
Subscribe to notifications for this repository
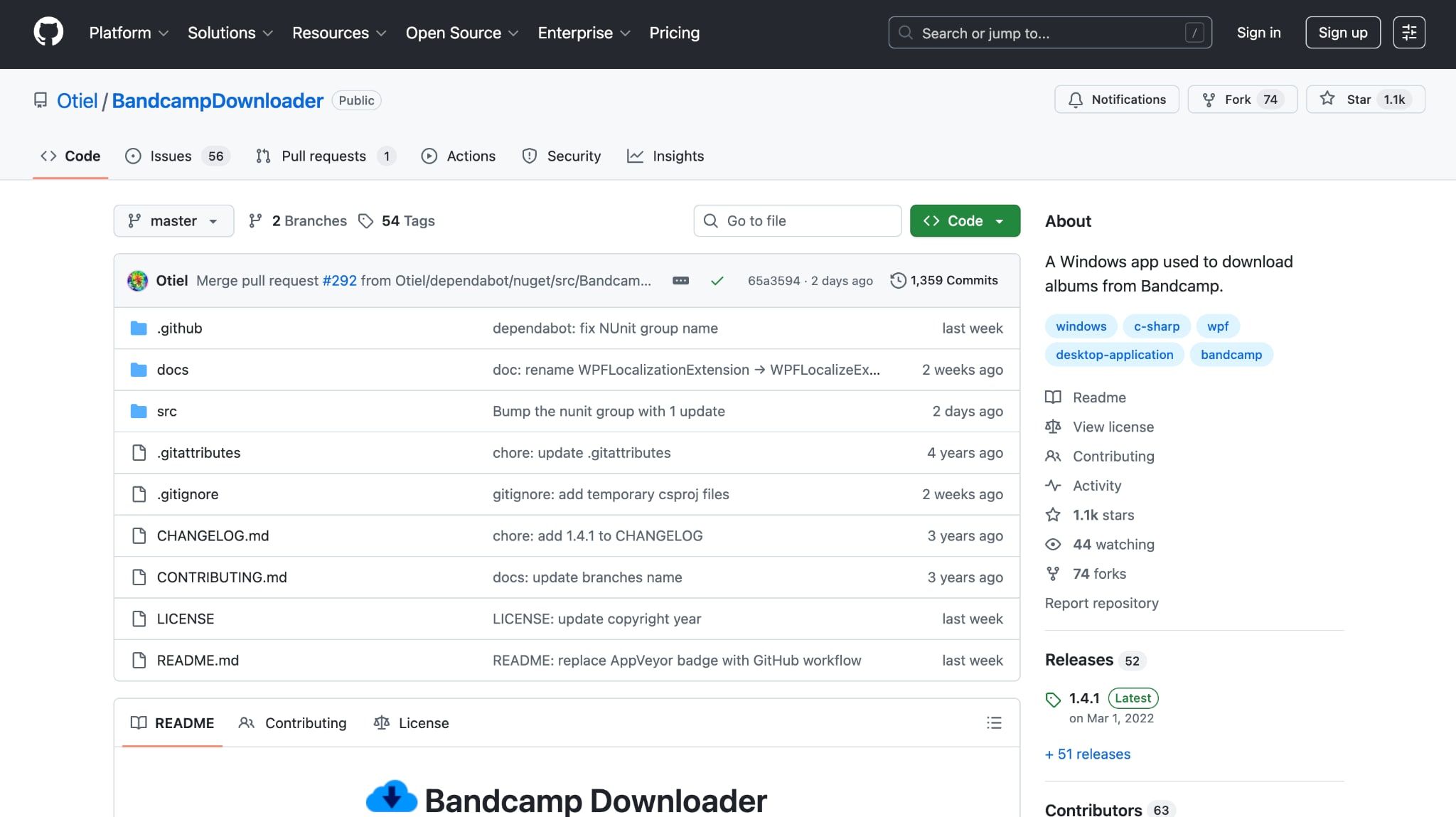click(1116, 99)
